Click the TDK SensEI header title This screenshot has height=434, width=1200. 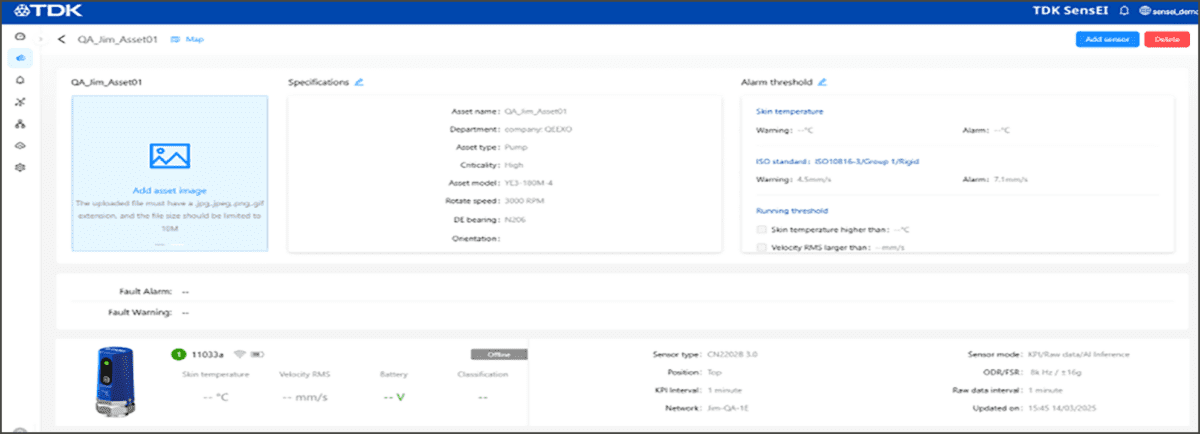pyautogui.click(x=1071, y=10)
